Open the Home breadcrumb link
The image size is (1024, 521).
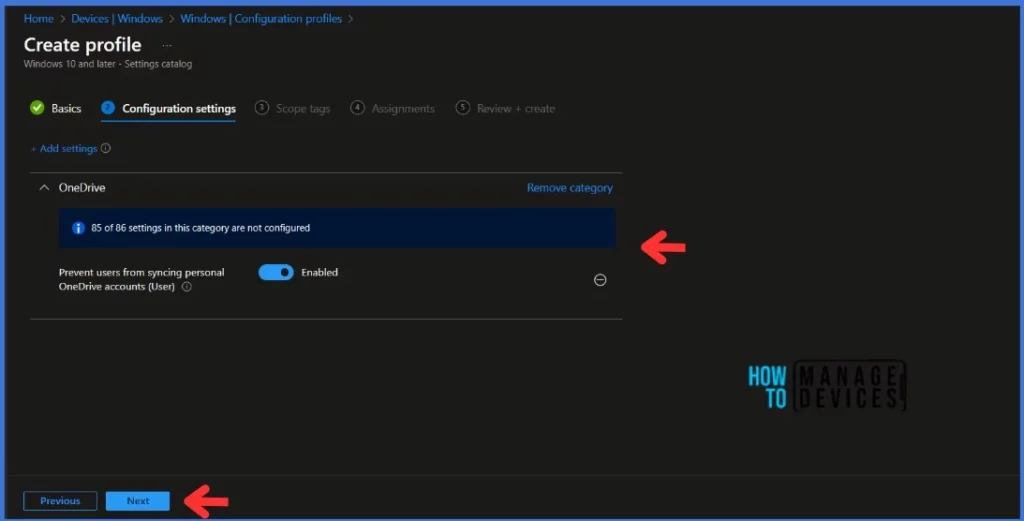click(39, 18)
